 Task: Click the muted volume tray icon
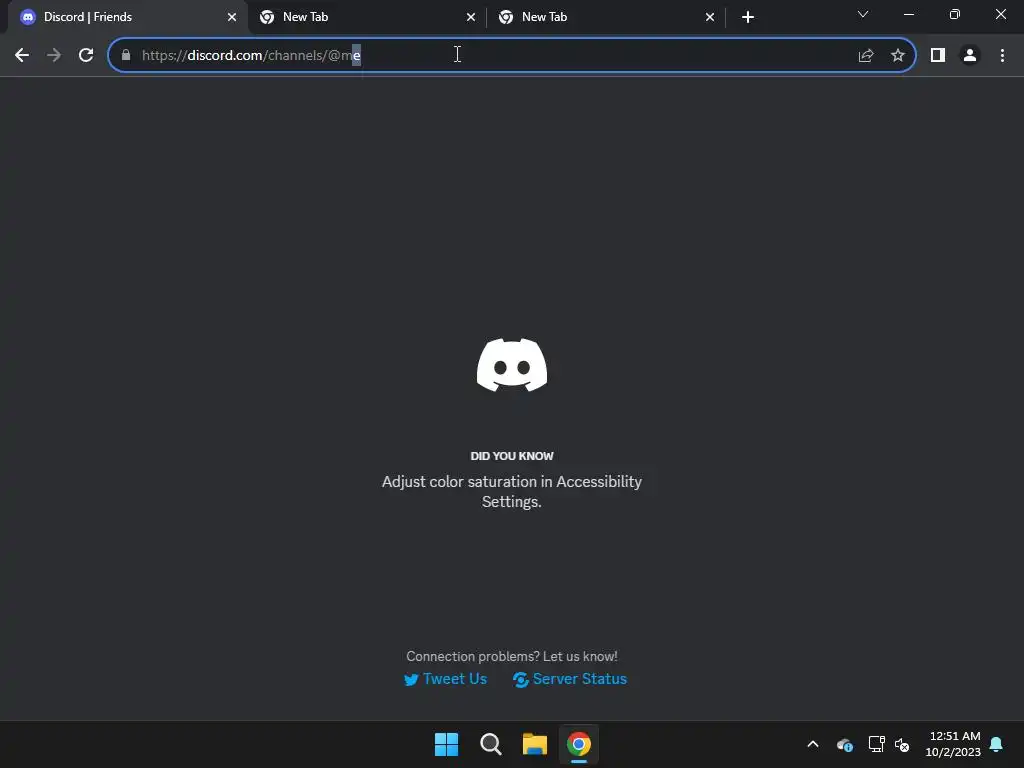902,744
